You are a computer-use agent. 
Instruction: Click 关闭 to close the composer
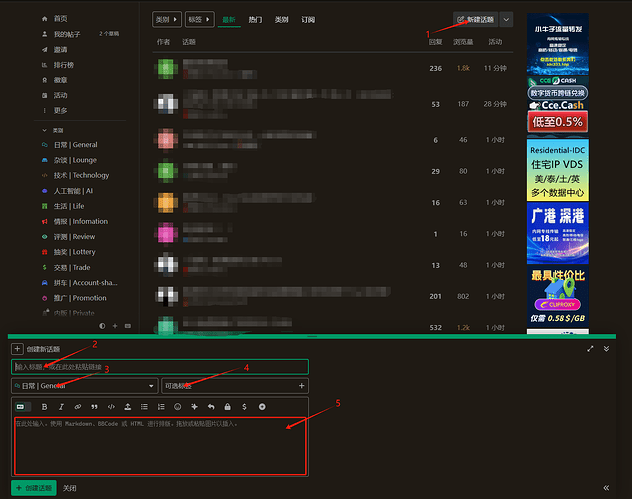coord(70,488)
